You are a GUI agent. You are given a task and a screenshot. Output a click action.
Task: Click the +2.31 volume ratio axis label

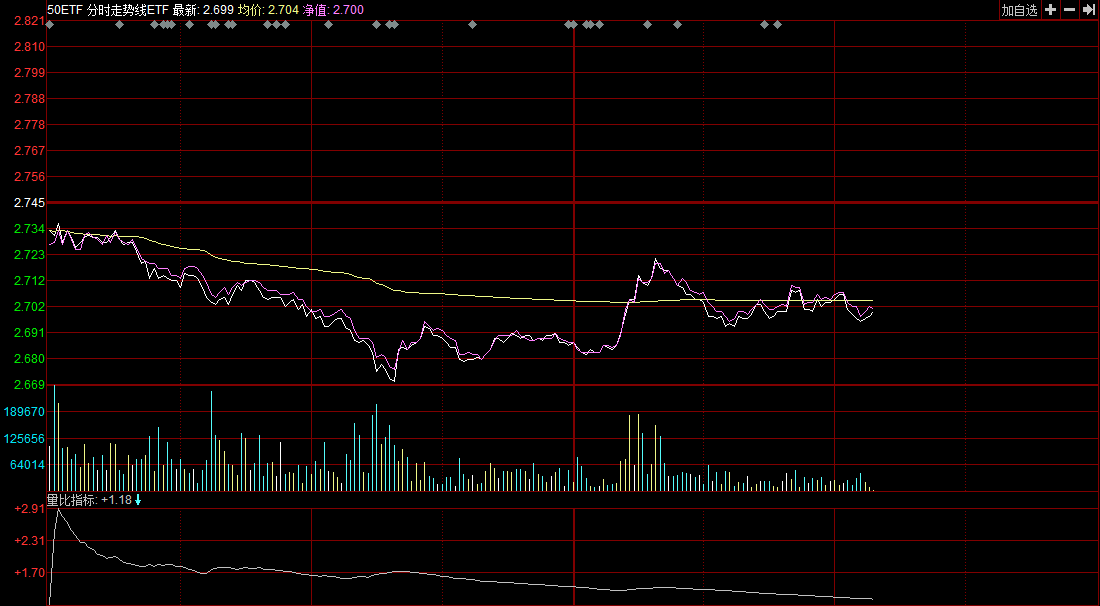29,541
